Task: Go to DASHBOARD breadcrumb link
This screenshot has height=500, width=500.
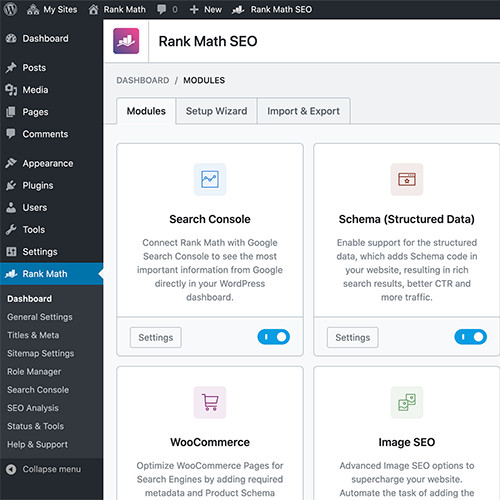Action: pos(143,80)
